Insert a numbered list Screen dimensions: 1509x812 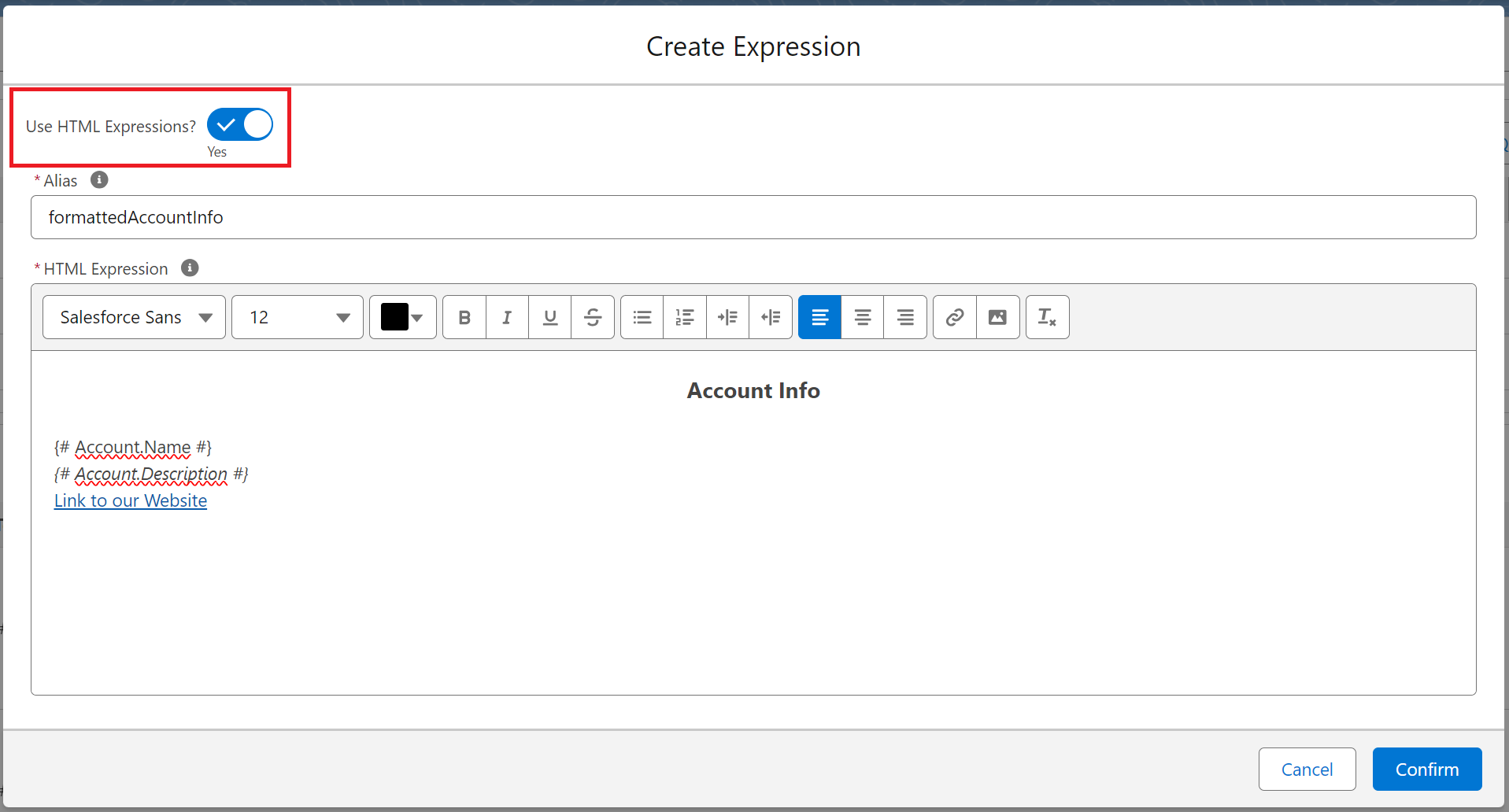pyautogui.click(x=685, y=317)
